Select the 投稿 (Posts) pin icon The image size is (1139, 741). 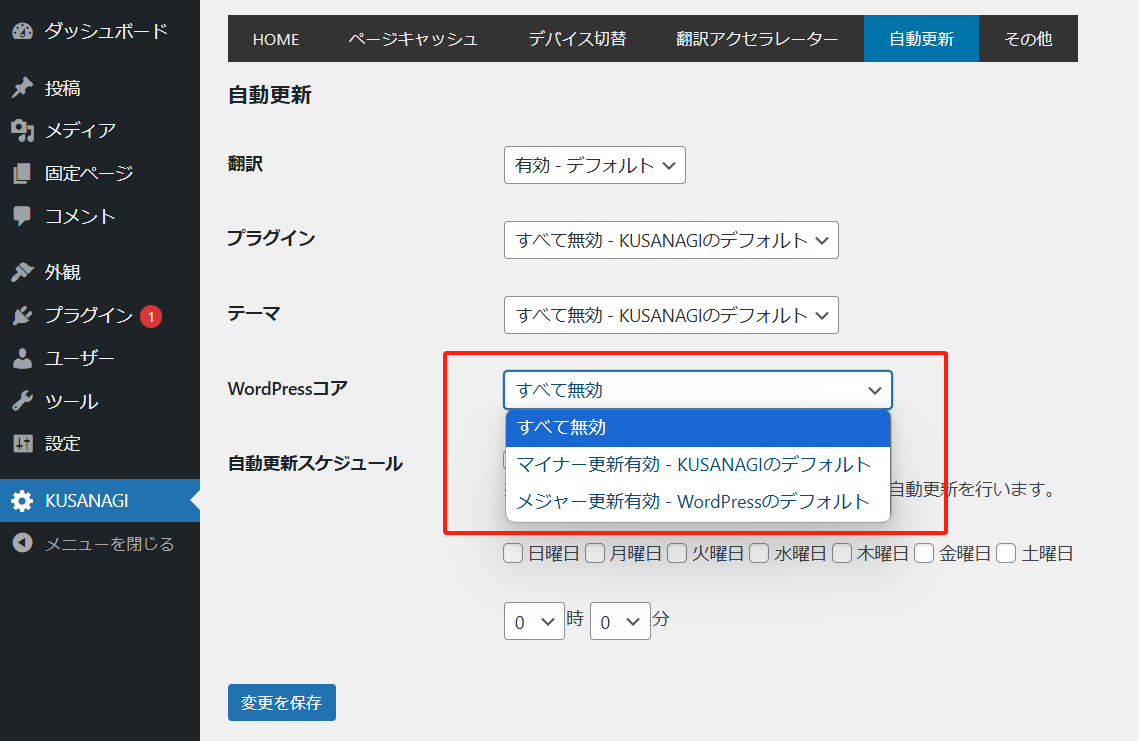(x=21, y=87)
